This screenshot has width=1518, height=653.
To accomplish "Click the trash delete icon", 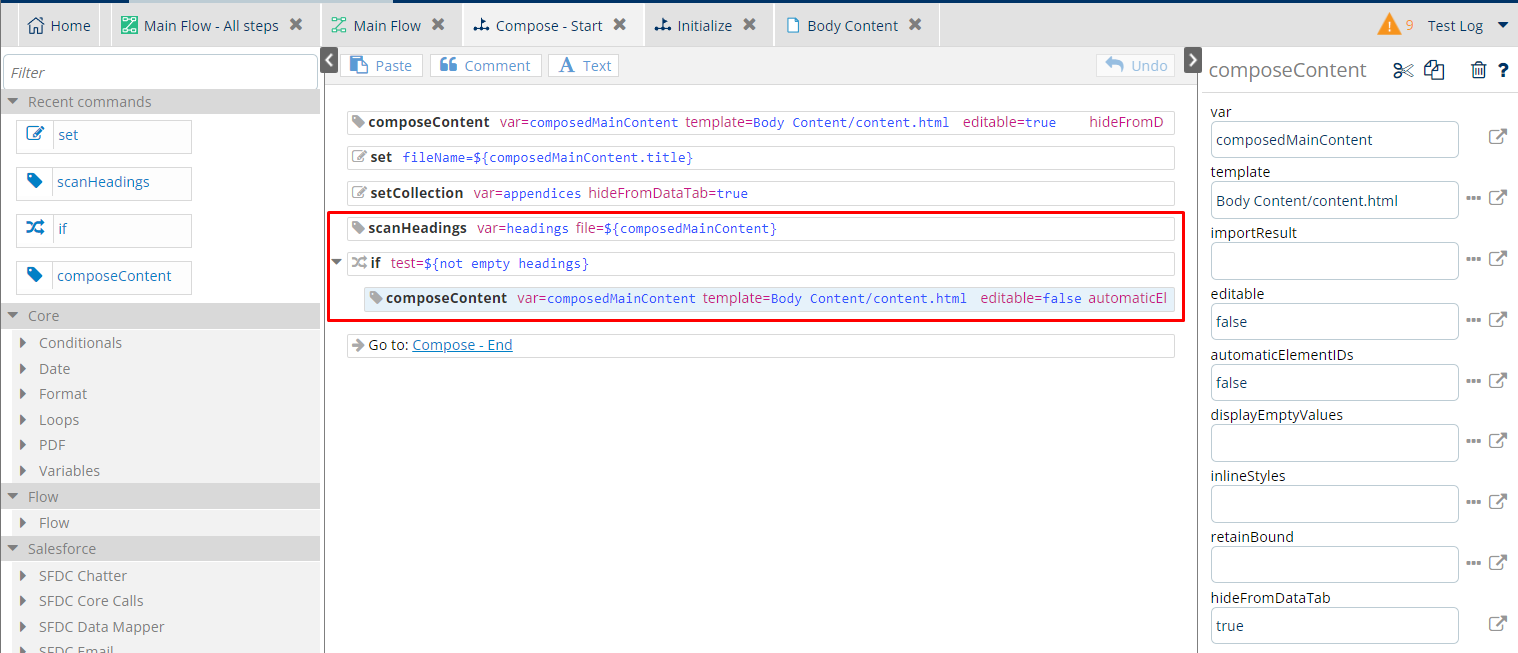I will tap(1478, 70).
